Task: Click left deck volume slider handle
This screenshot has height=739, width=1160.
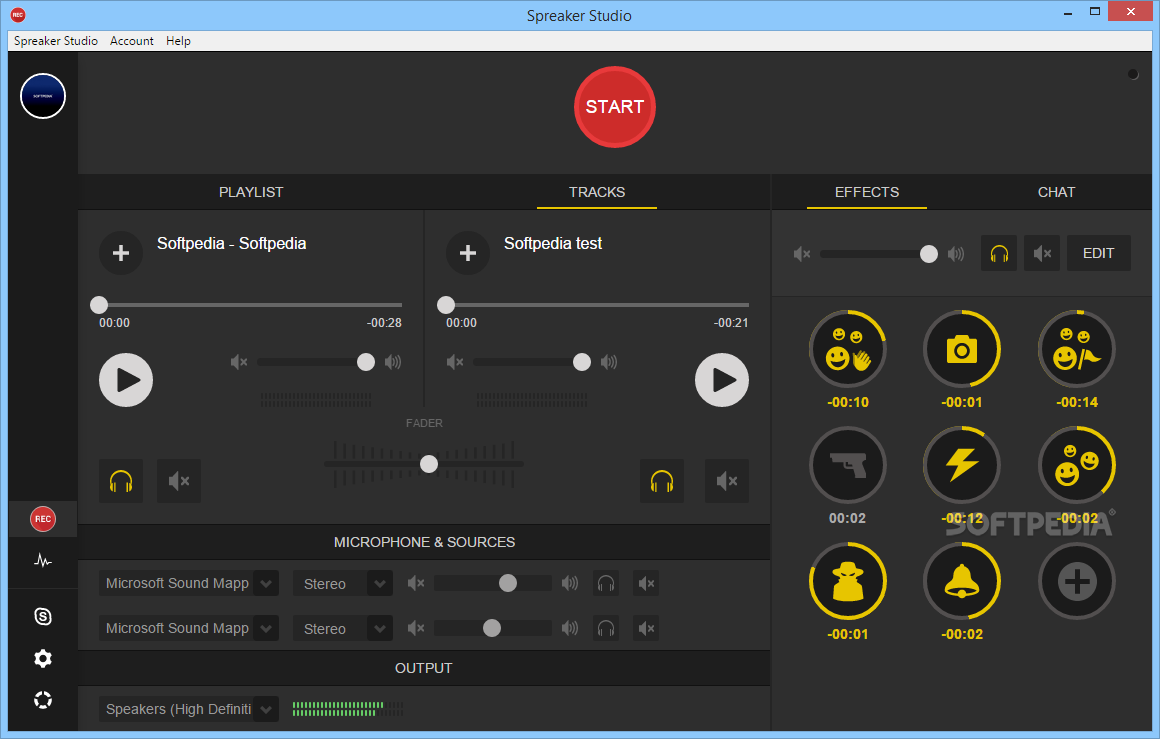Action: (365, 362)
